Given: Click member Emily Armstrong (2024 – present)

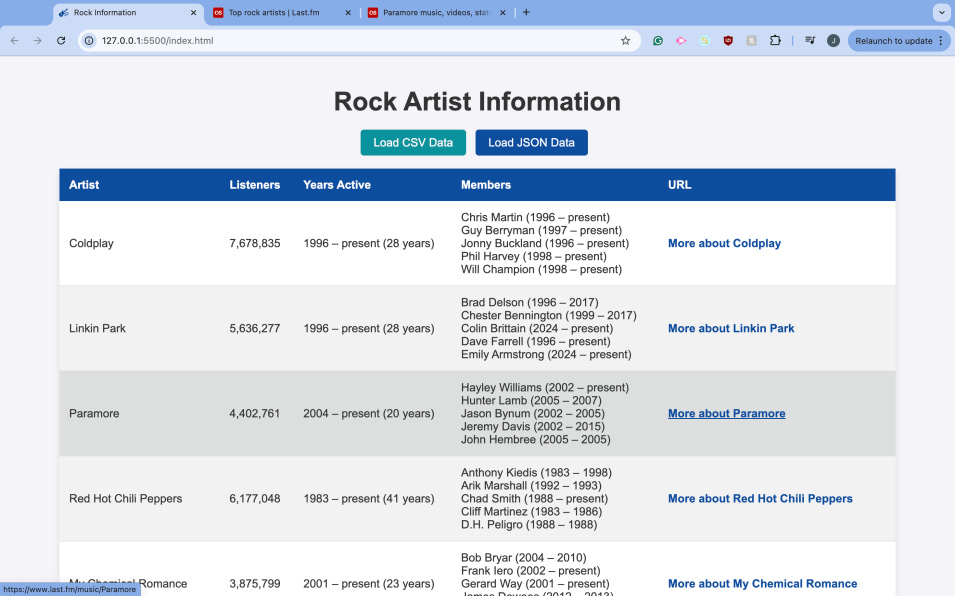Looking at the screenshot, I should point(546,354).
